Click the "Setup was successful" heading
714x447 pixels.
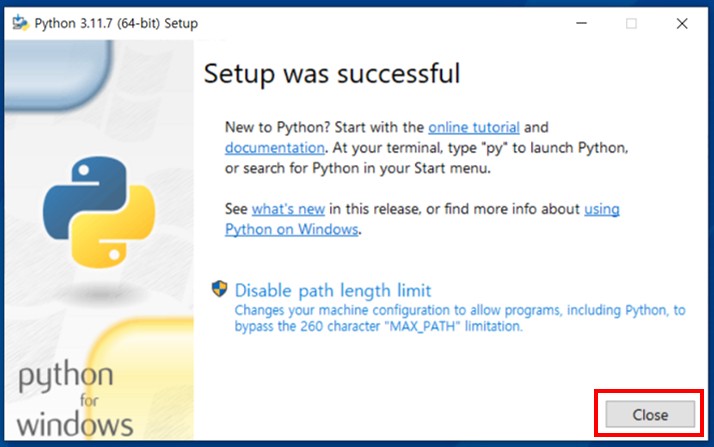[x=332, y=73]
